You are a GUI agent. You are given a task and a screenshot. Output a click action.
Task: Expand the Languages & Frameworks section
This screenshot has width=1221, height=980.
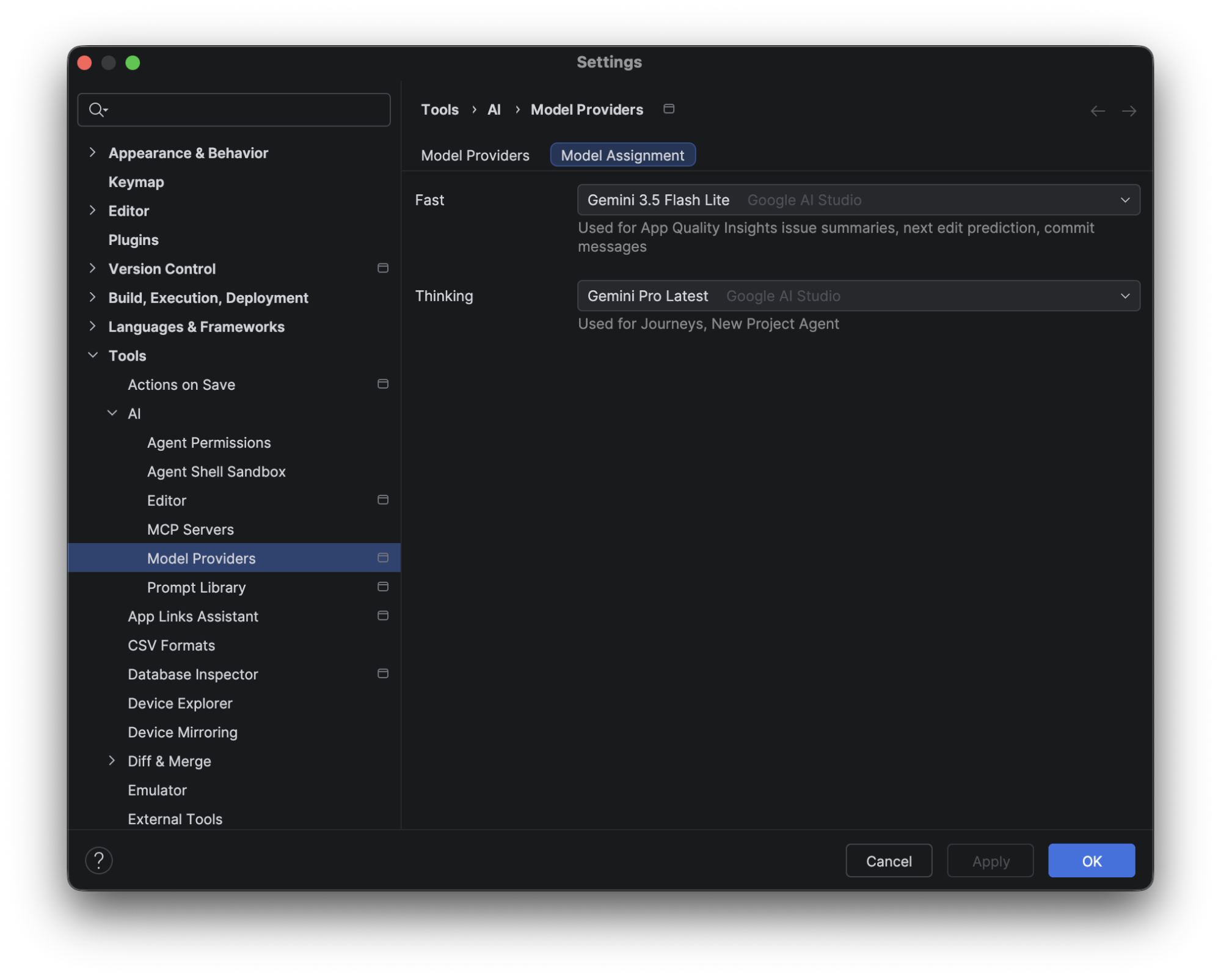click(x=92, y=326)
